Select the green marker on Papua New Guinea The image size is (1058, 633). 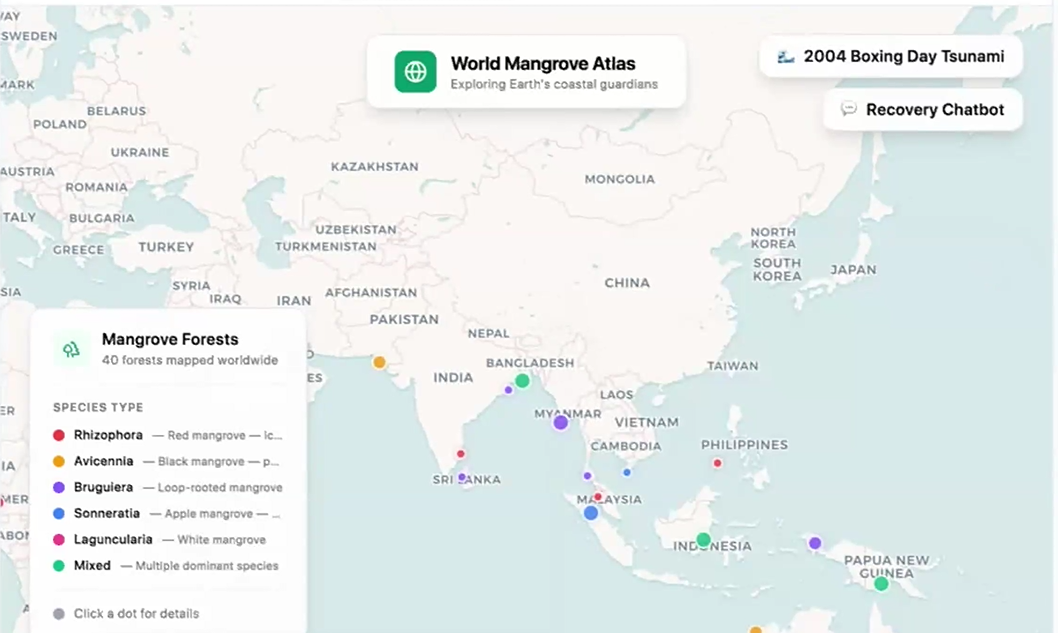point(881,584)
